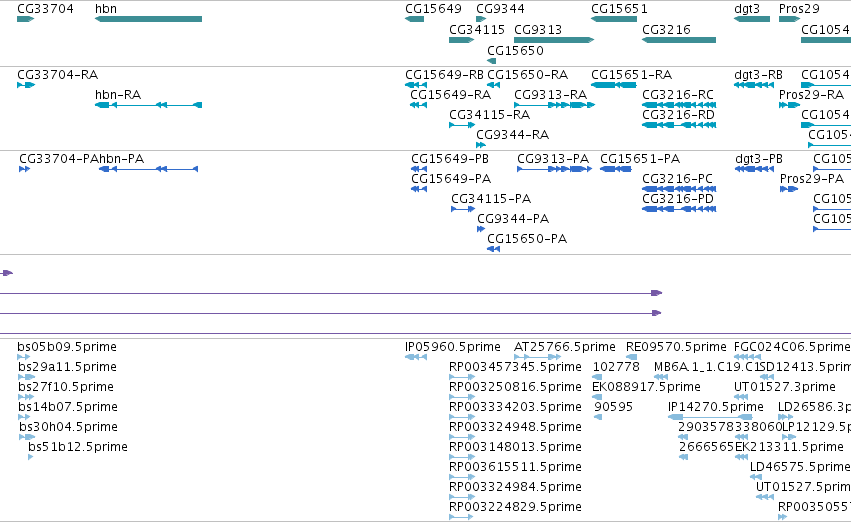This screenshot has width=851, height=522.
Task: Open the dgt3 gene label
Action: (747, 9)
